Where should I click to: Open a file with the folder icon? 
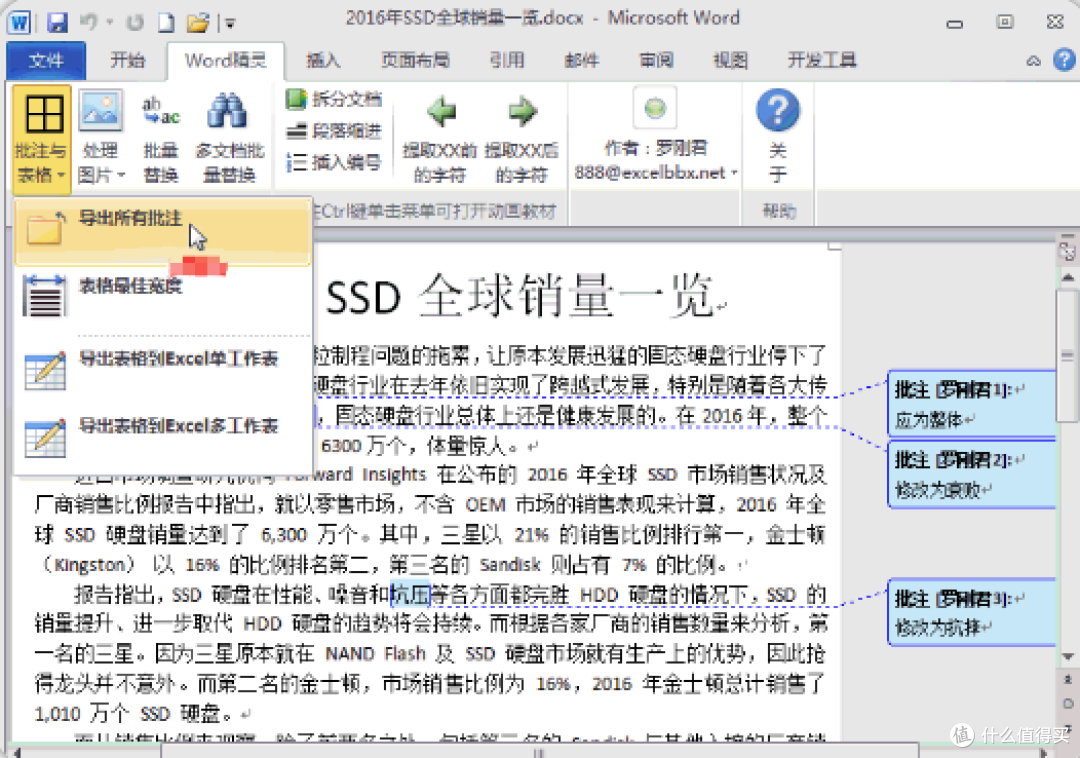198,23
